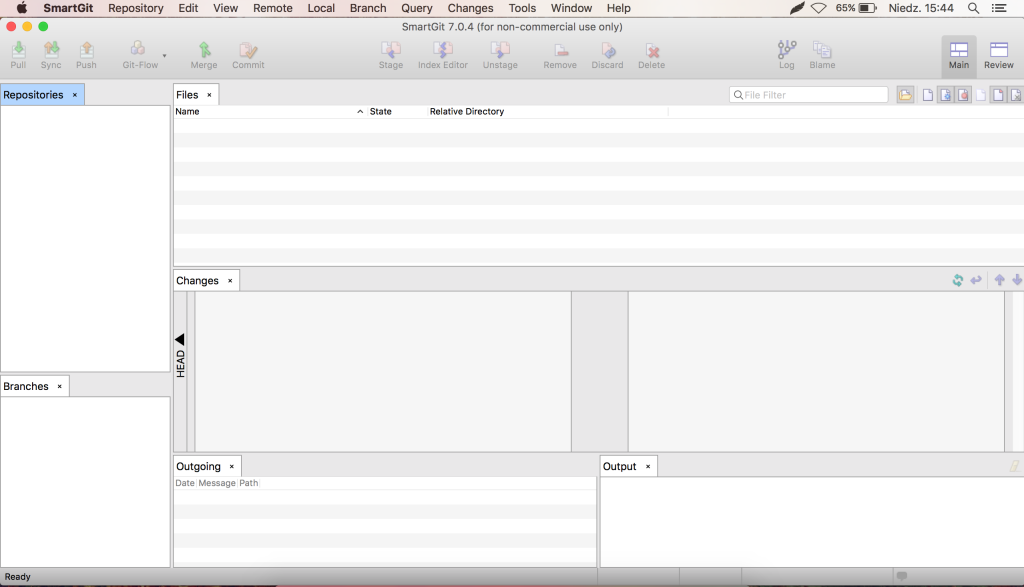Switch to Review perspective

pos(999,55)
